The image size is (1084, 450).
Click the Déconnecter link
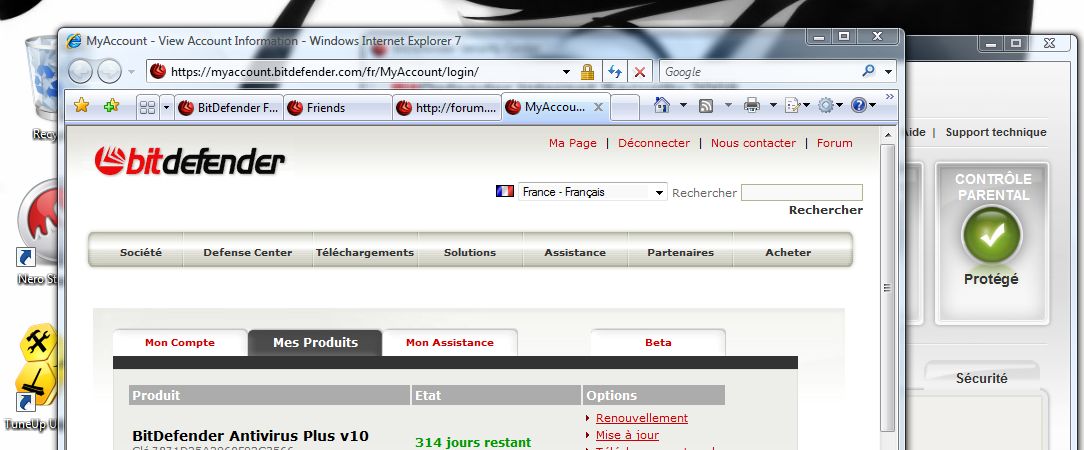tap(654, 143)
